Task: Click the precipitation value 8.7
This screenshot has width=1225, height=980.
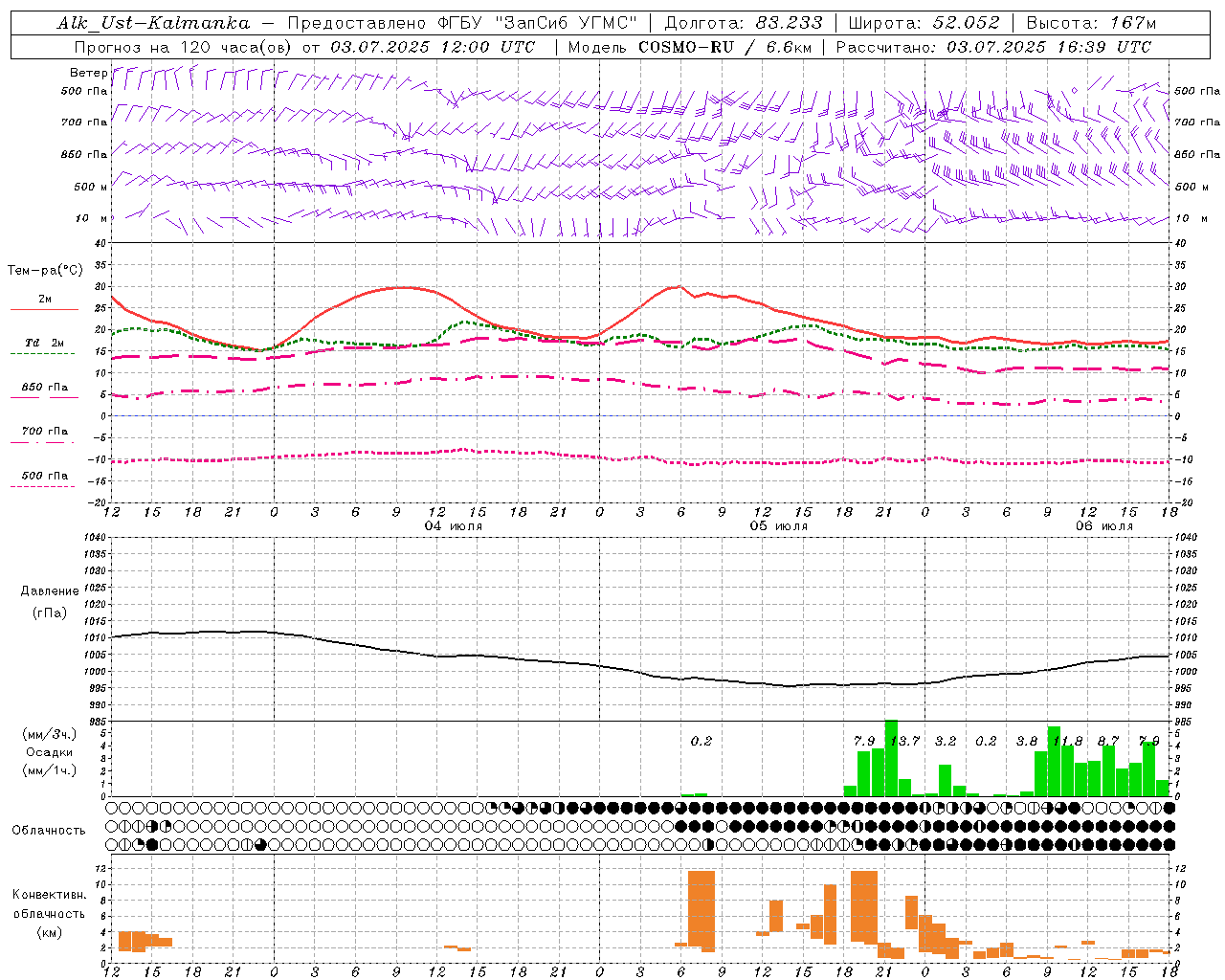Action: (1108, 742)
